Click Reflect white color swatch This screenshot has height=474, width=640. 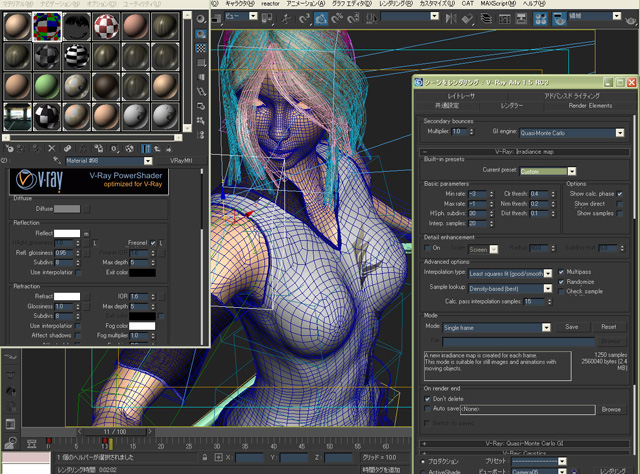(67, 234)
